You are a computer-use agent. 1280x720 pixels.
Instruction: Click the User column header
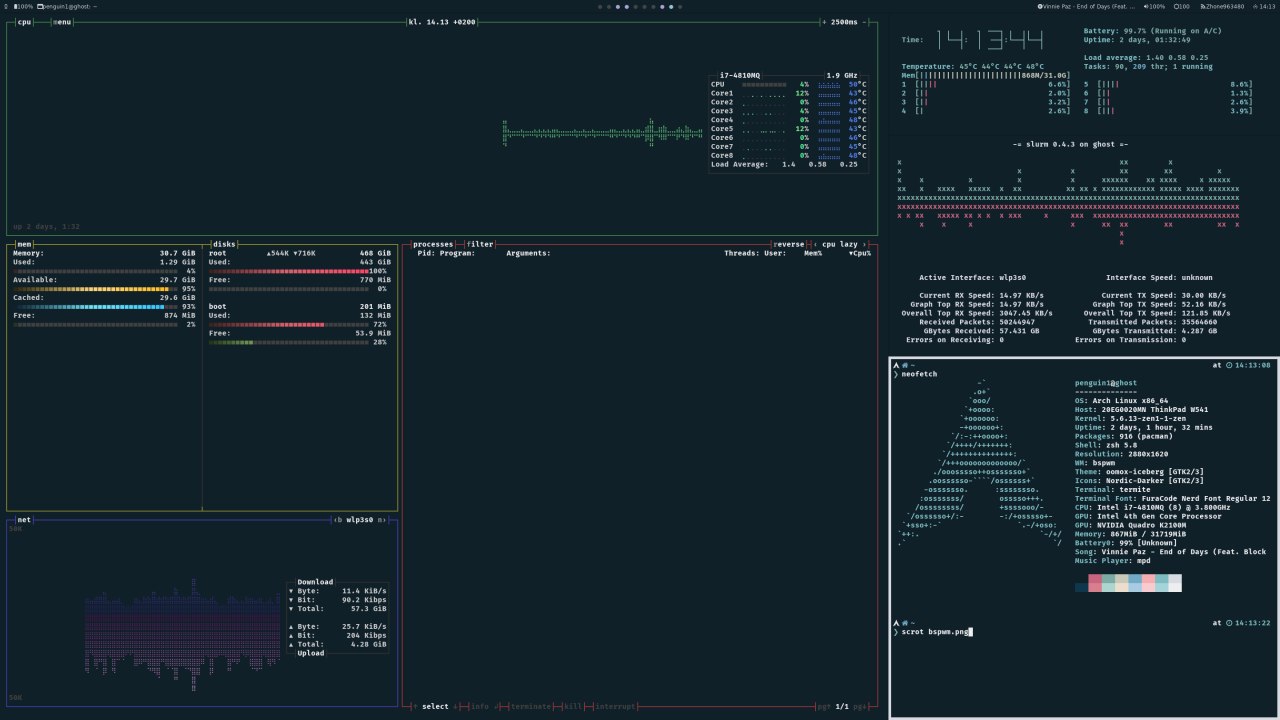click(x=775, y=254)
